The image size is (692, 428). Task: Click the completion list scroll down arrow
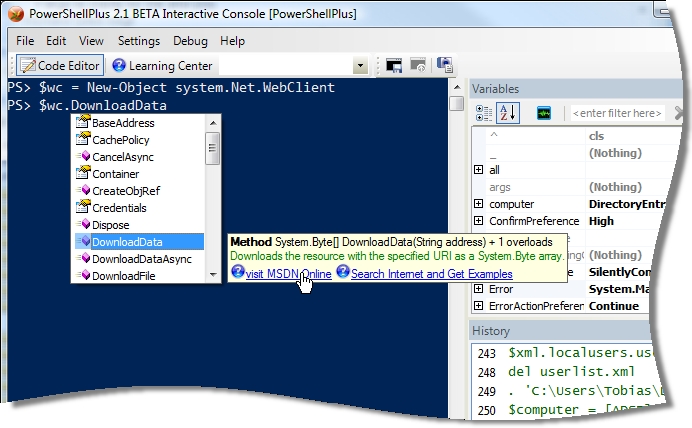pos(213,274)
